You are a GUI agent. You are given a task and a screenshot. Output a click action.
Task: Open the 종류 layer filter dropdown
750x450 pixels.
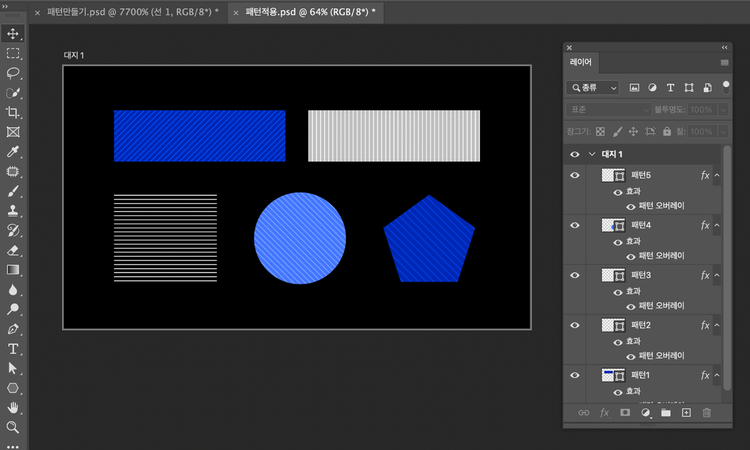coord(593,88)
